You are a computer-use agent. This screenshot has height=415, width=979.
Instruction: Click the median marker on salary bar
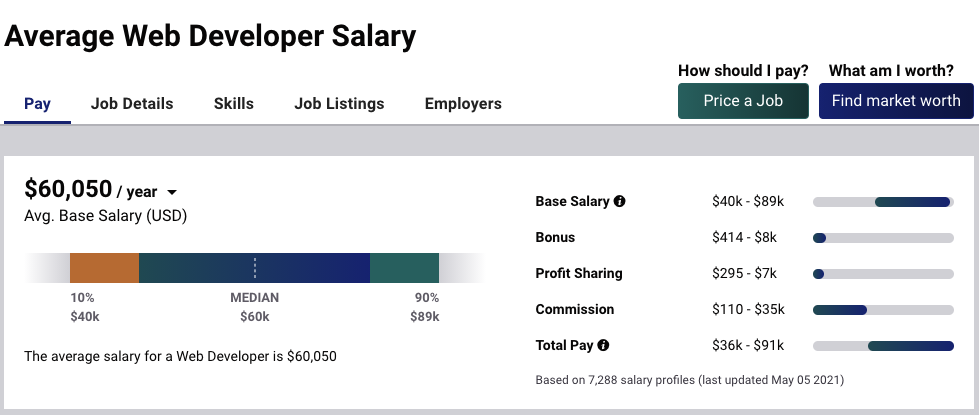pyautogui.click(x=255, y=268)
